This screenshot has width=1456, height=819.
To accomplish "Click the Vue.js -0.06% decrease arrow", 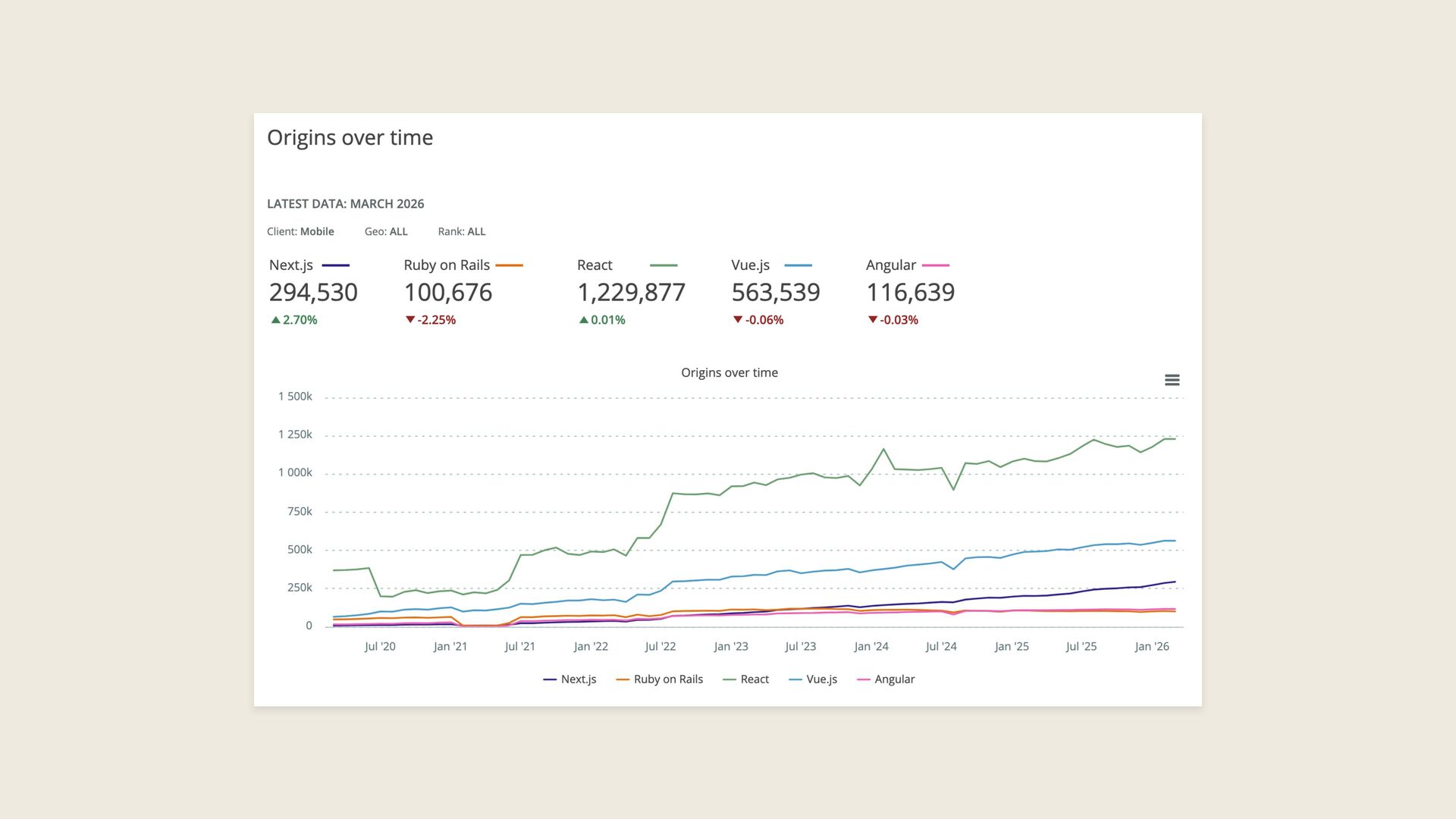I will pos(737,320).
